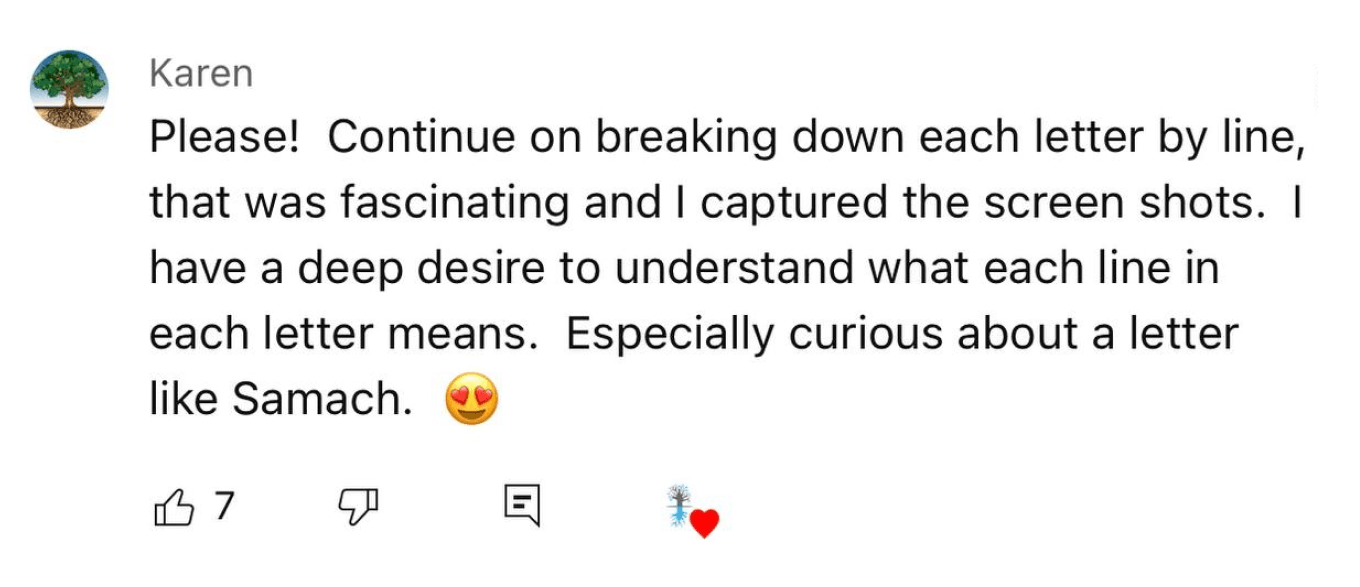1360x587 pixels.
Task: Open the reply icon under the comment
Action: point(522,505)
